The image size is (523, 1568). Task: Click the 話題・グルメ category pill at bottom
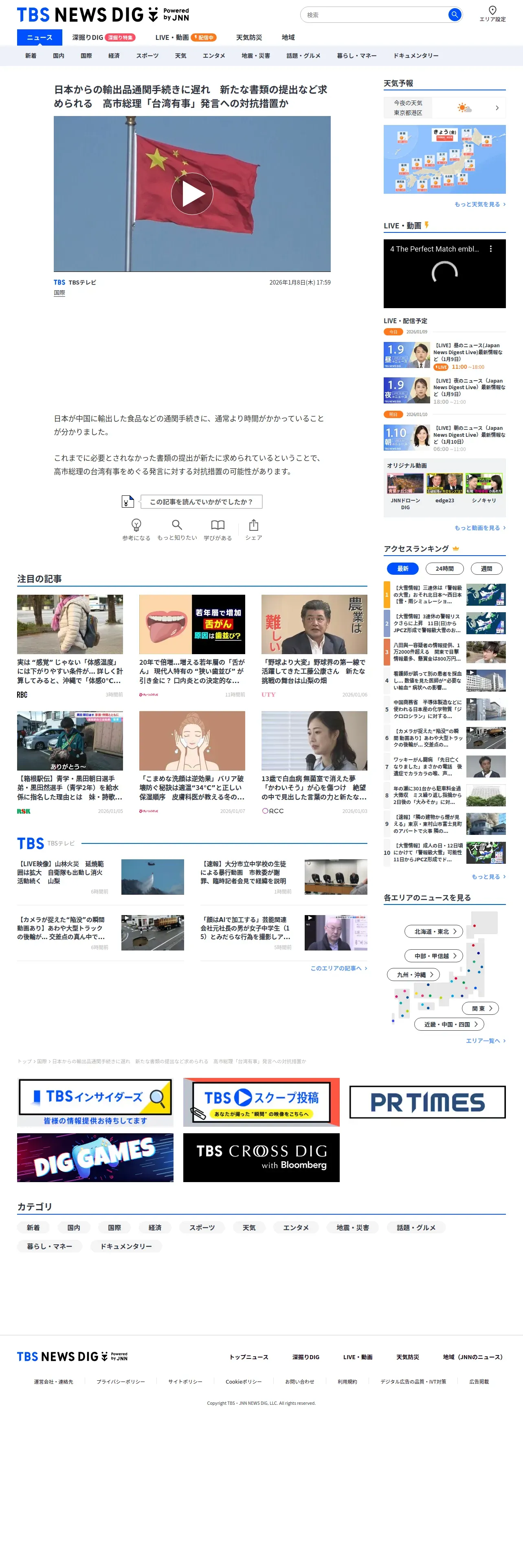click(416, 1228)
